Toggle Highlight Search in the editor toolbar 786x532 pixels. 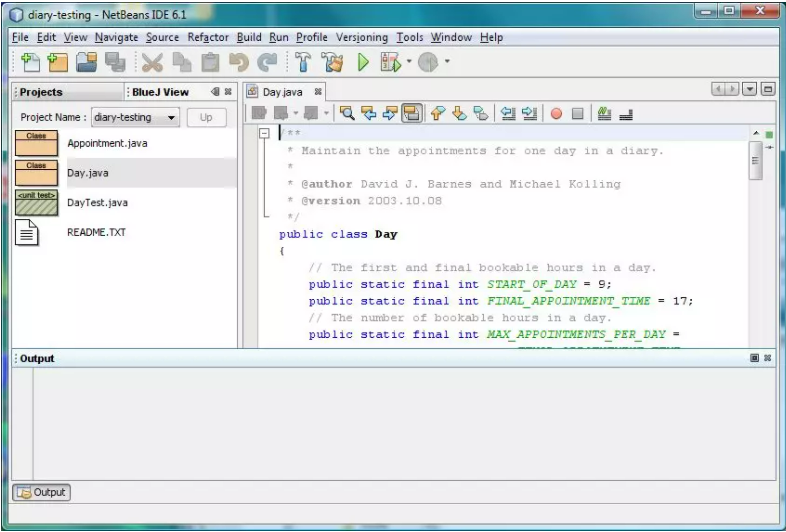click(411, 113)
